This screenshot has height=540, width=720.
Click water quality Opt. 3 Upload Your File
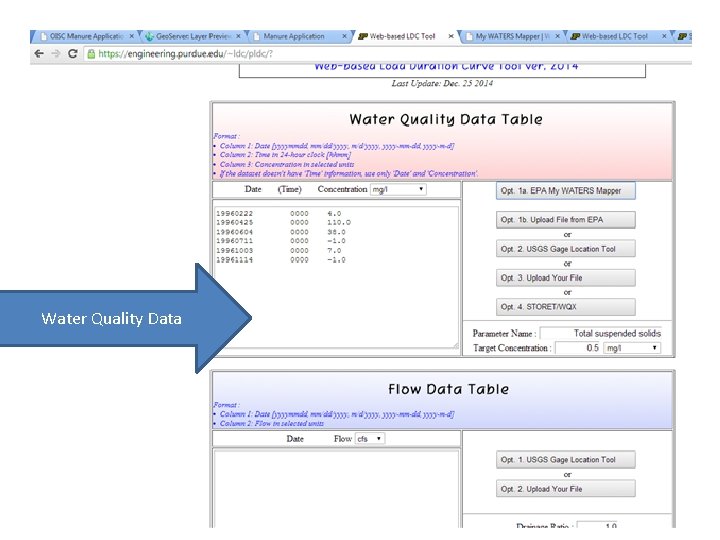tap(566, 278)
